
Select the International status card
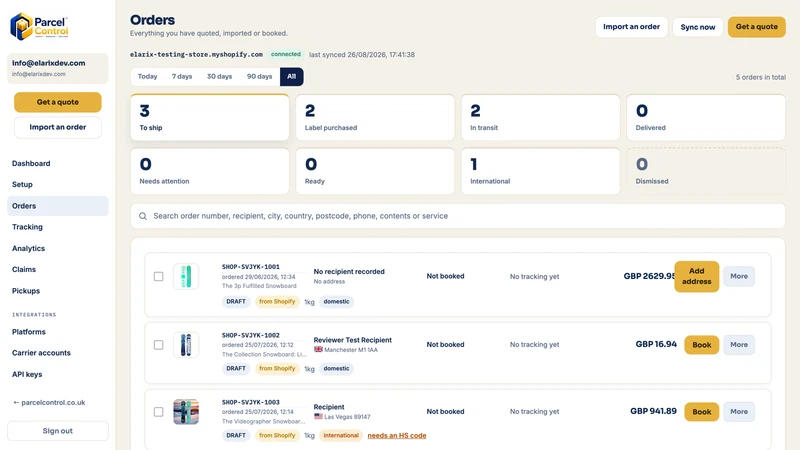click(x=540, y=171)
